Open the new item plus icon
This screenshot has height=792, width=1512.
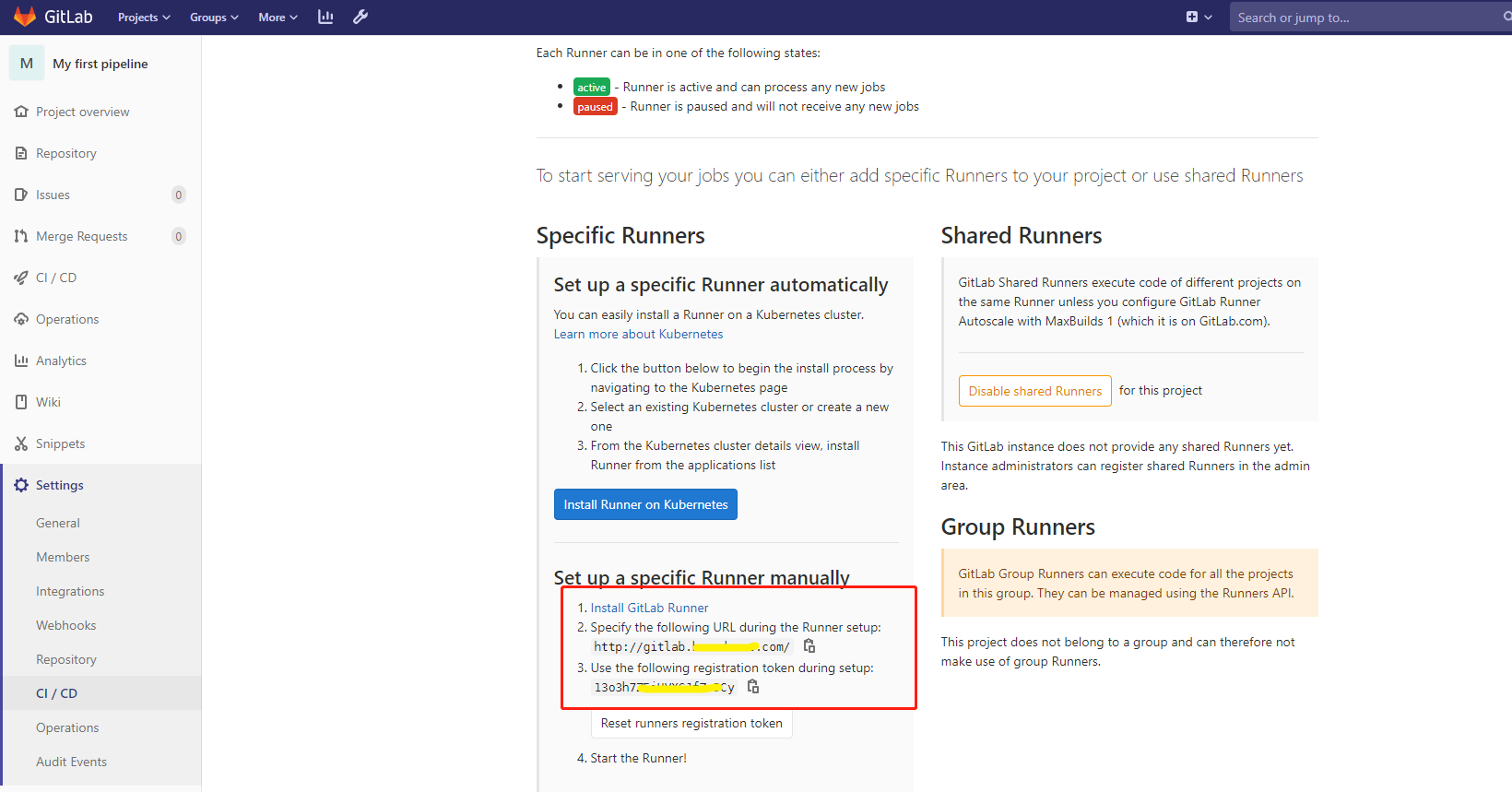click(1191, 17)
